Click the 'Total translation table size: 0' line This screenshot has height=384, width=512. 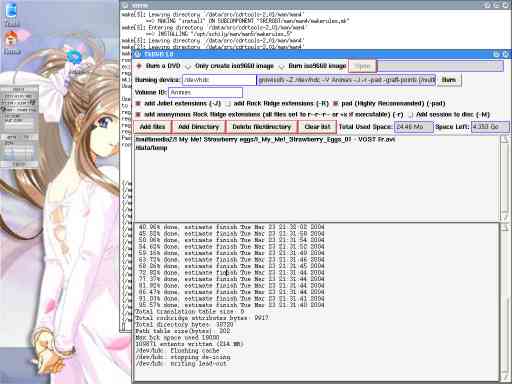coord(190,312)
